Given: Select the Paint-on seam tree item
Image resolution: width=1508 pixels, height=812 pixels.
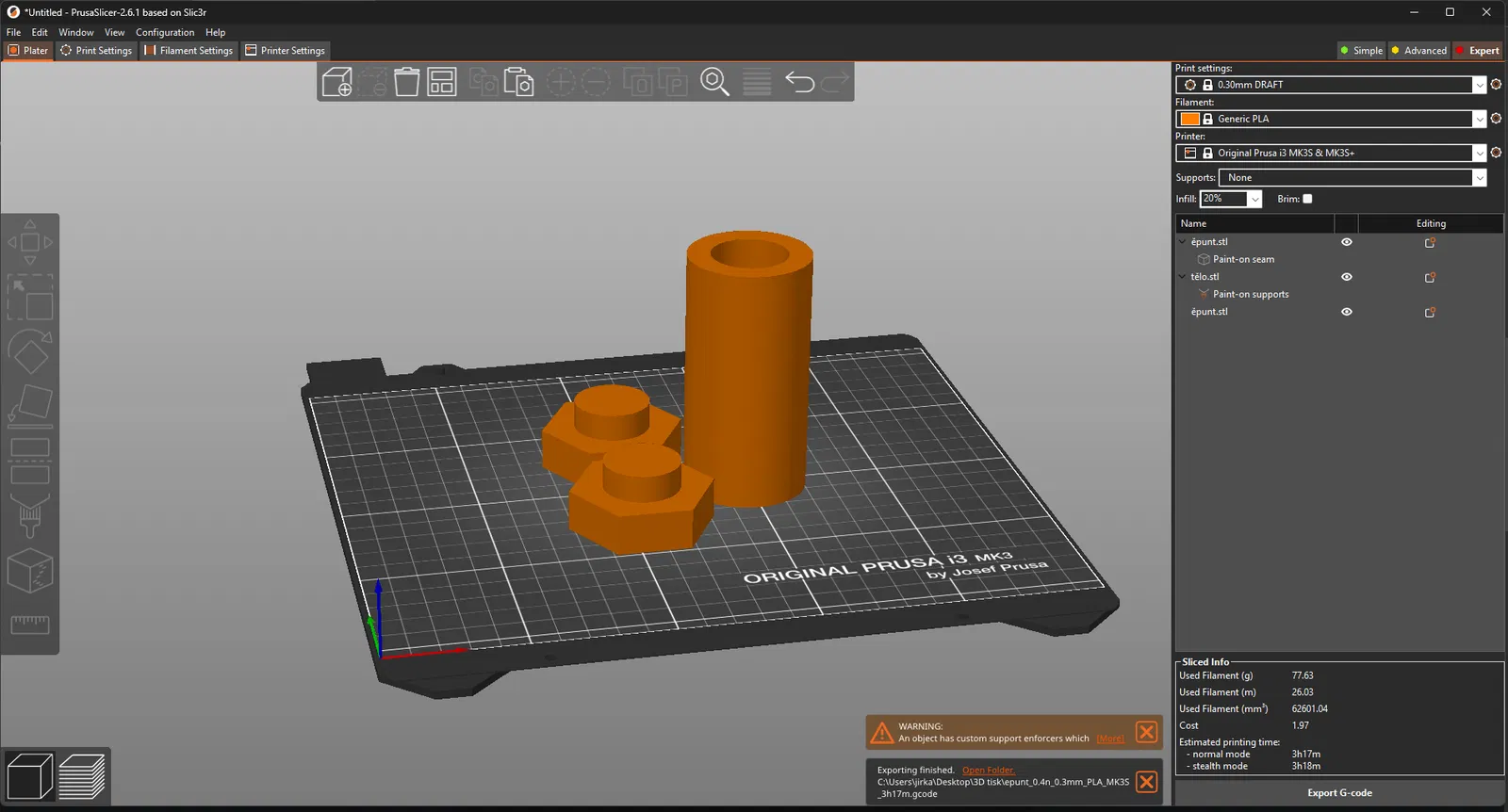Looking at the screenshot, I should [1243, 259].
